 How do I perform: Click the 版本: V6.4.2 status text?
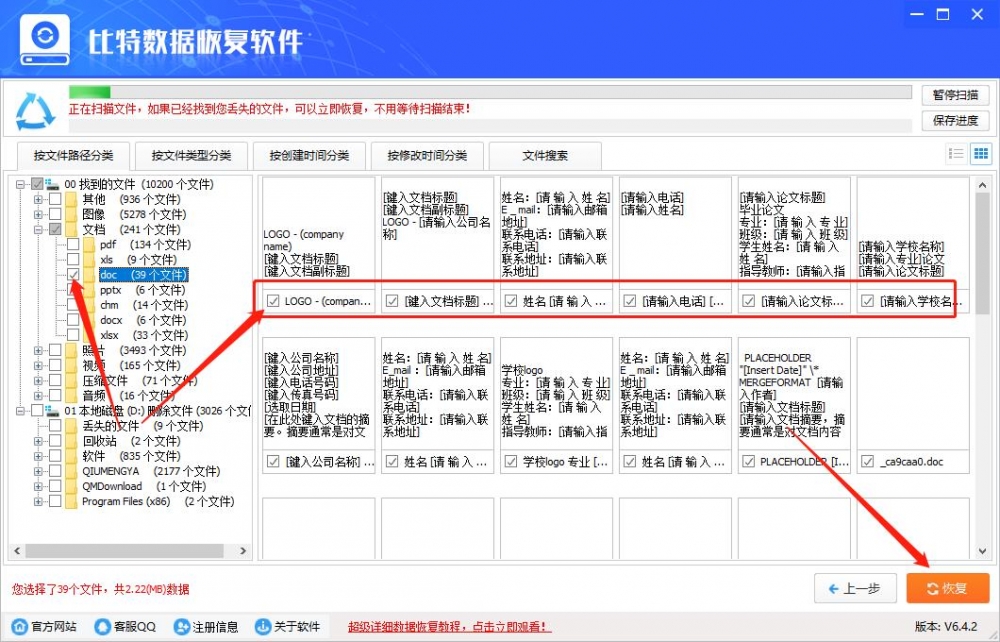tap(946, 627)
